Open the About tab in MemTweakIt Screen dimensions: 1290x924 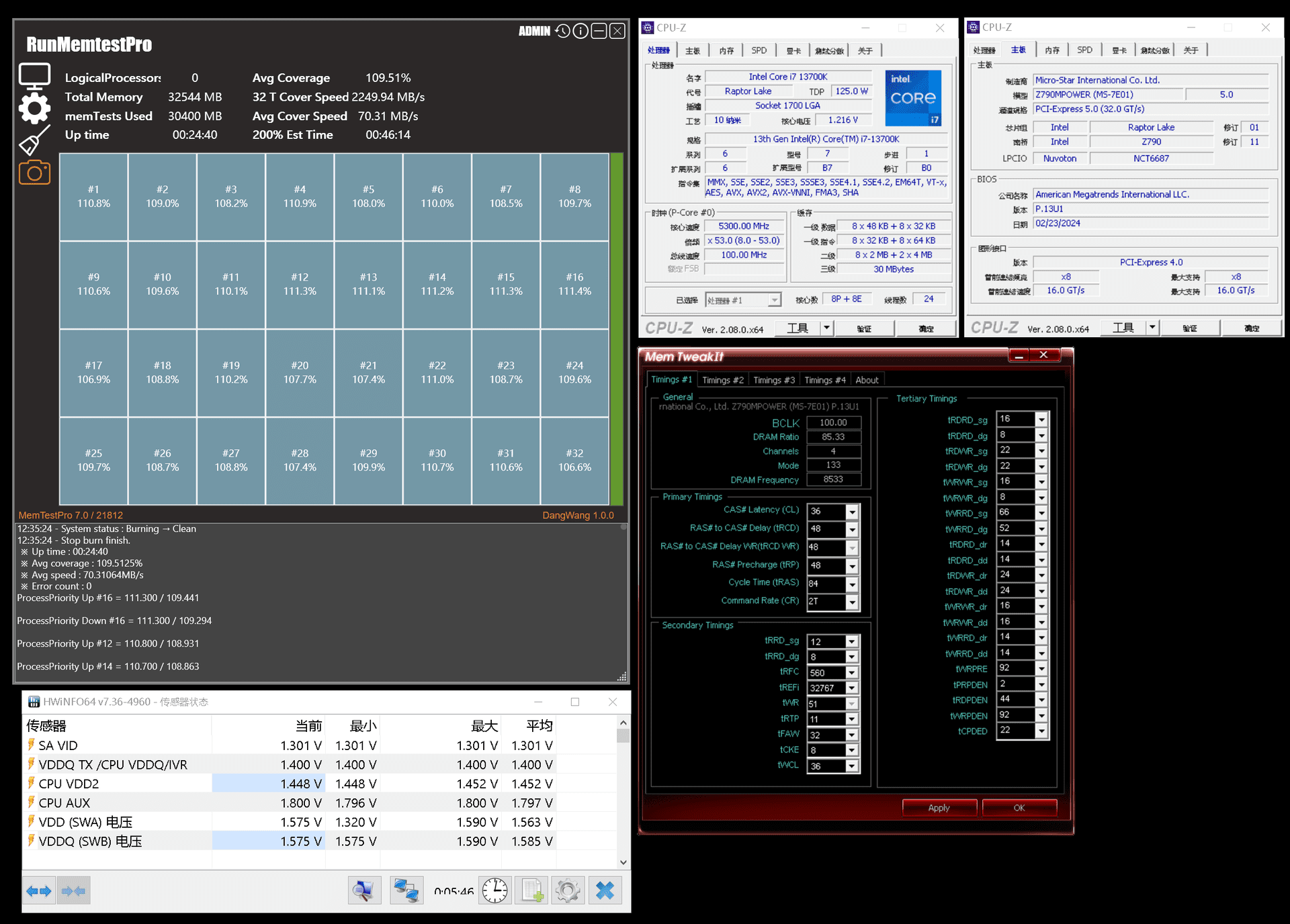[x=867, y=380]
